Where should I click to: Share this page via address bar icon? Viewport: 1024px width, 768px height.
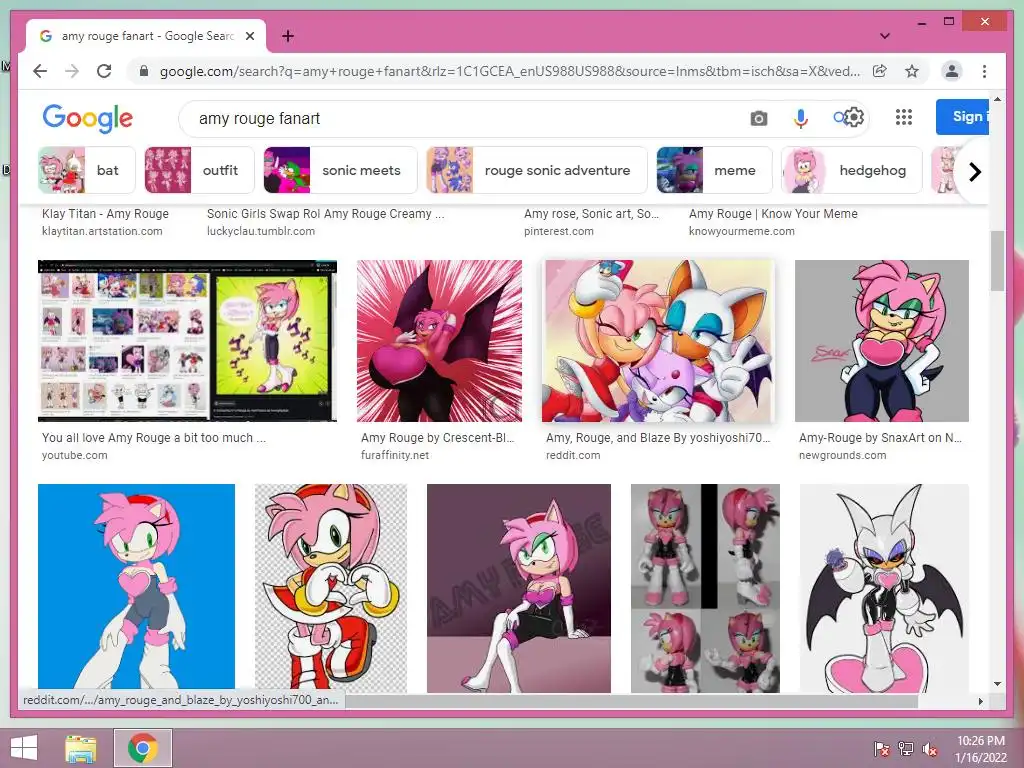880,71
